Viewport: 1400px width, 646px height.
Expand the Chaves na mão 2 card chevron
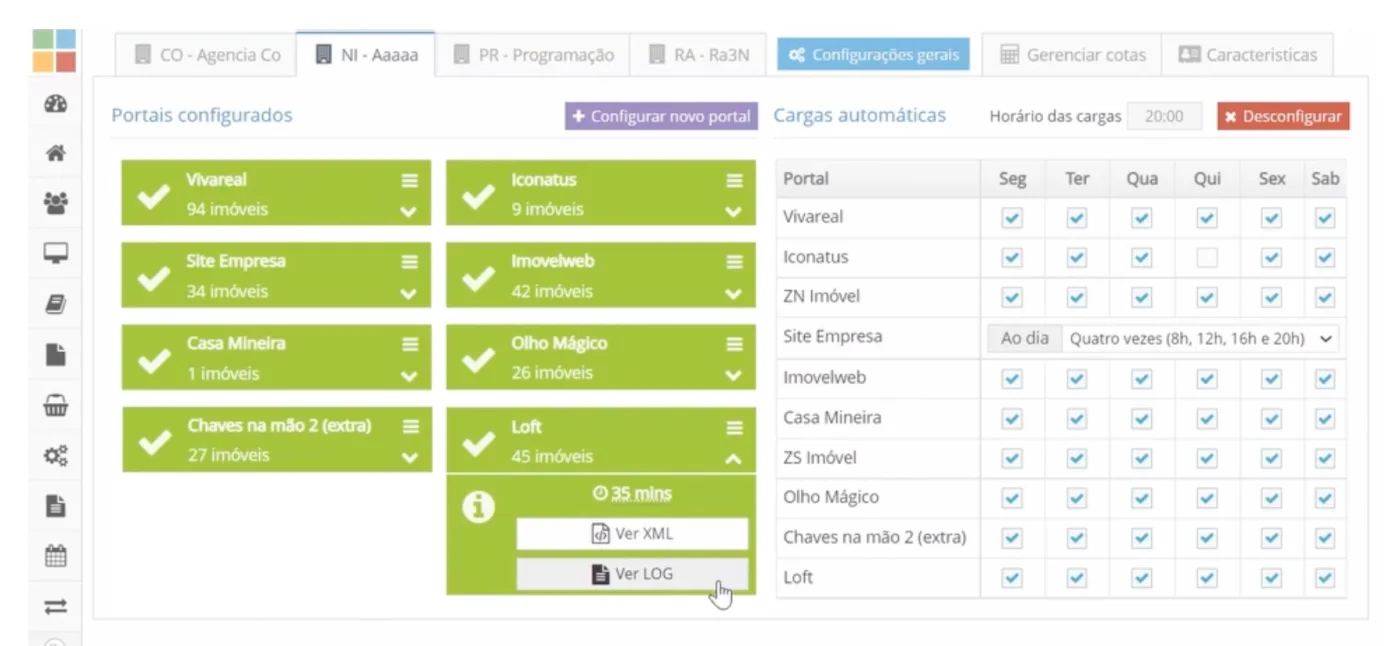409,458
